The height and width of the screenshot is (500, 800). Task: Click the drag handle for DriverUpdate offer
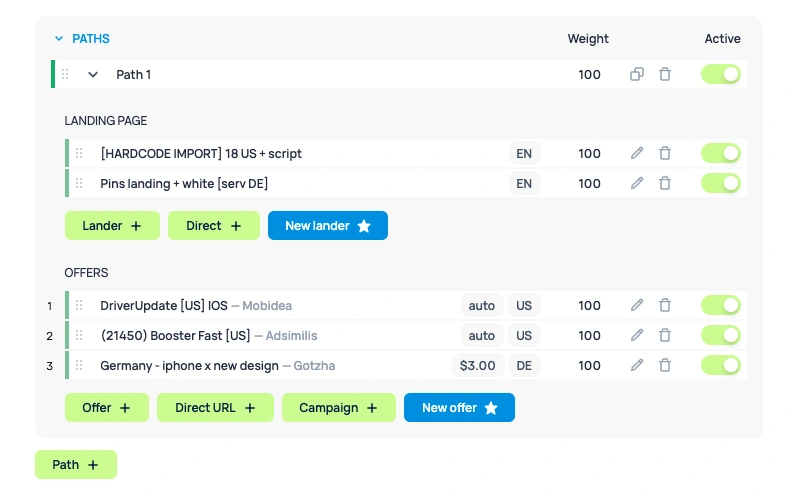tap(79, 305)
